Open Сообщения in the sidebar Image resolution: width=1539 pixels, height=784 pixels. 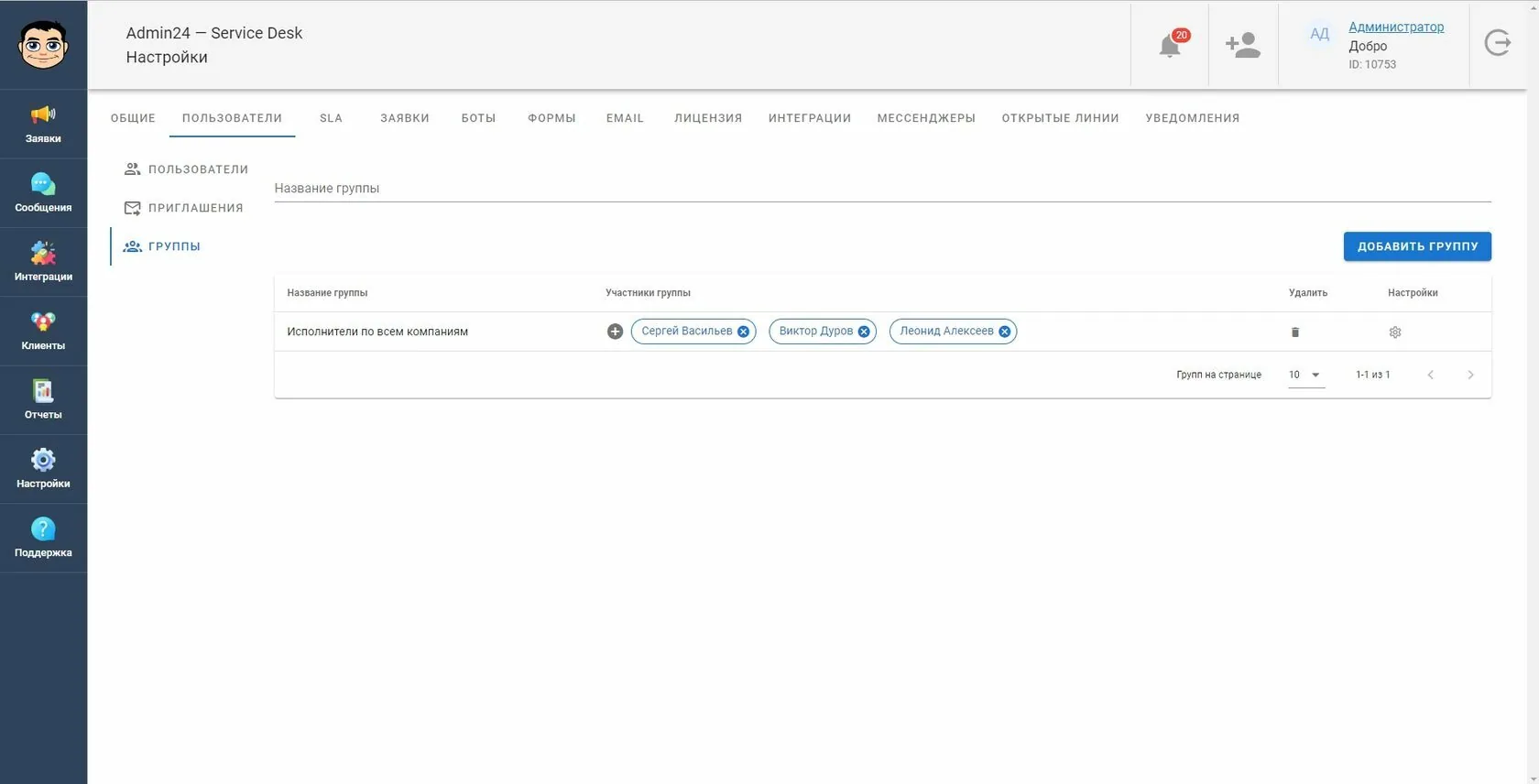pyautogui.click(x=43, y=193)
